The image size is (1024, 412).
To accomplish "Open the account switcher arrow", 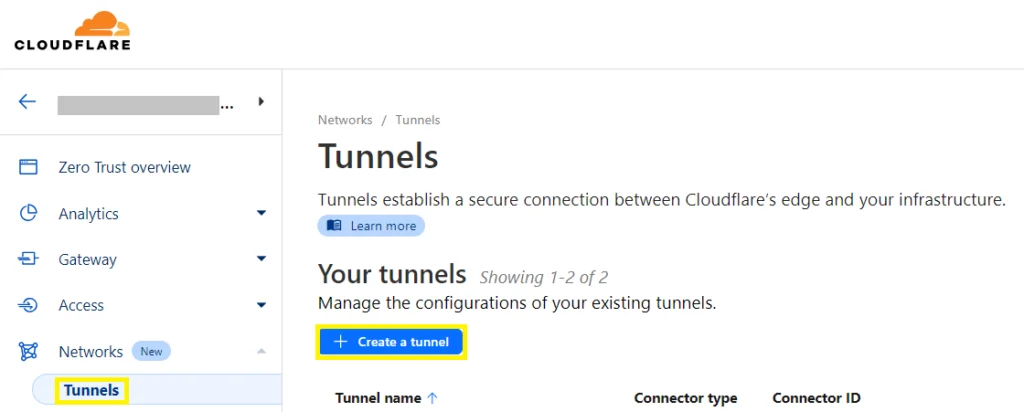I will click(x=261, y=101).
